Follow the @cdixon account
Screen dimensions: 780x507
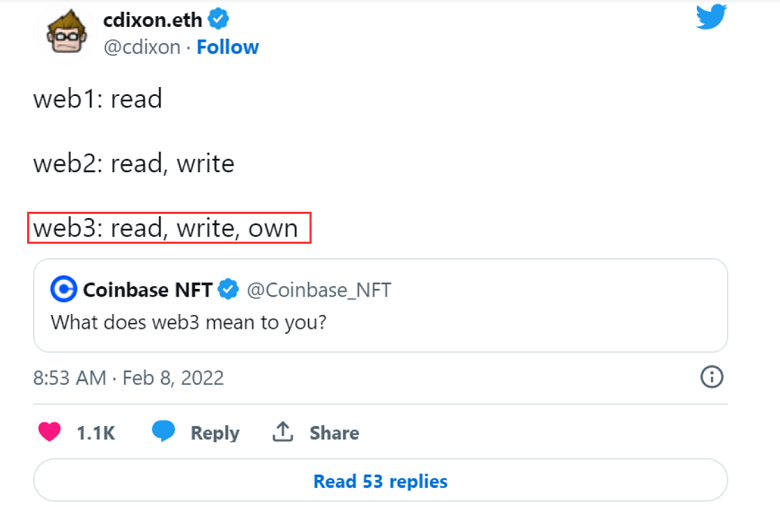(228, 47)
